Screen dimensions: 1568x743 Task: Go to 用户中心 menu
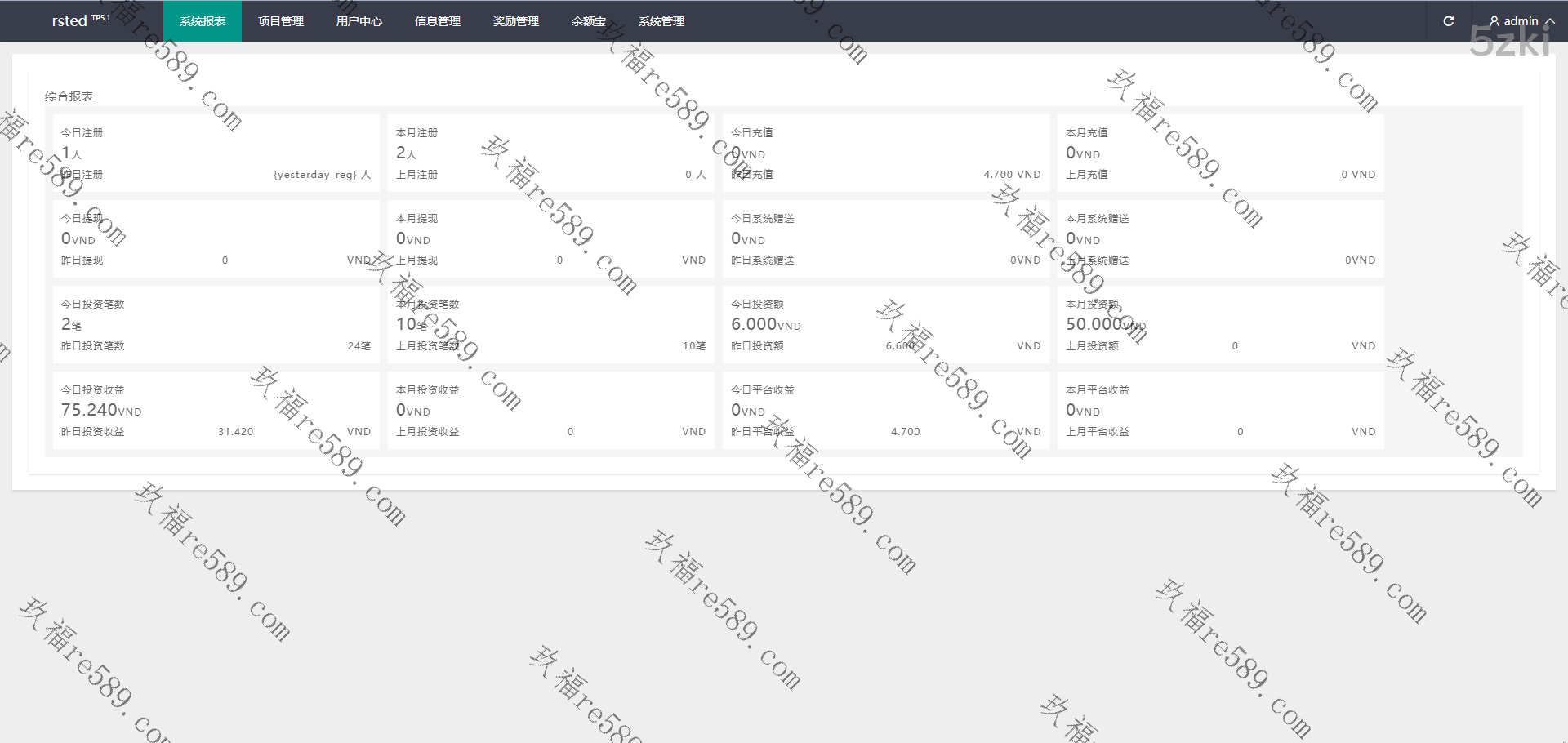359,21
